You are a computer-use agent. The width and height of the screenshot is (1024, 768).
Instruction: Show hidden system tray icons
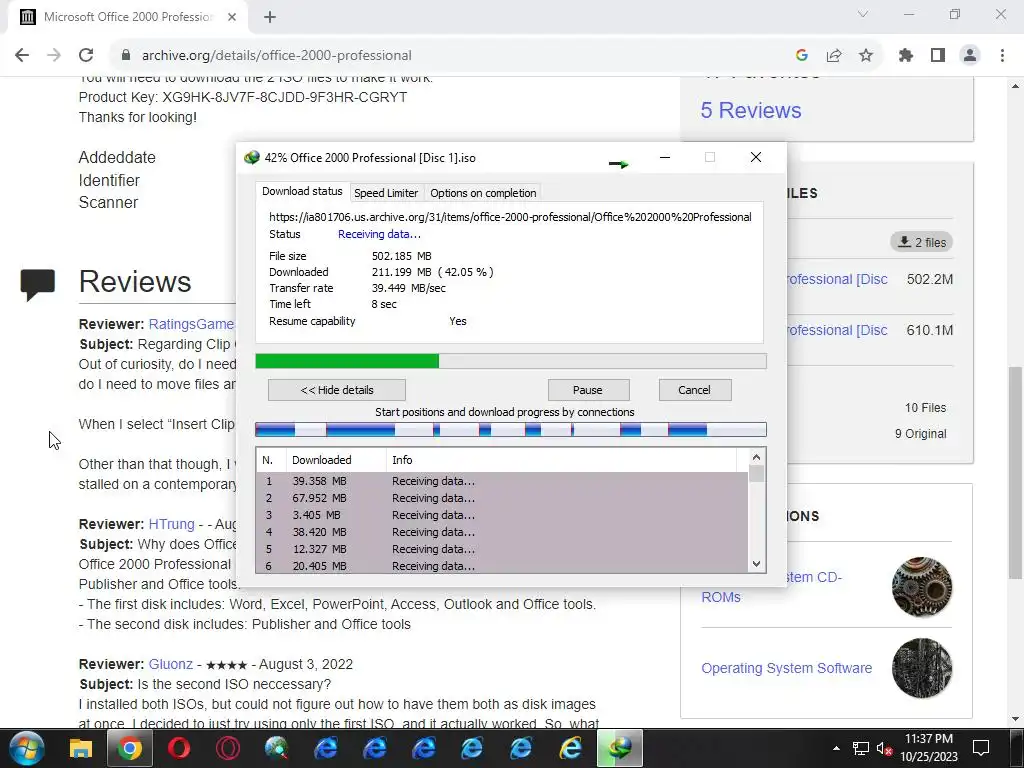pos(836,748)
